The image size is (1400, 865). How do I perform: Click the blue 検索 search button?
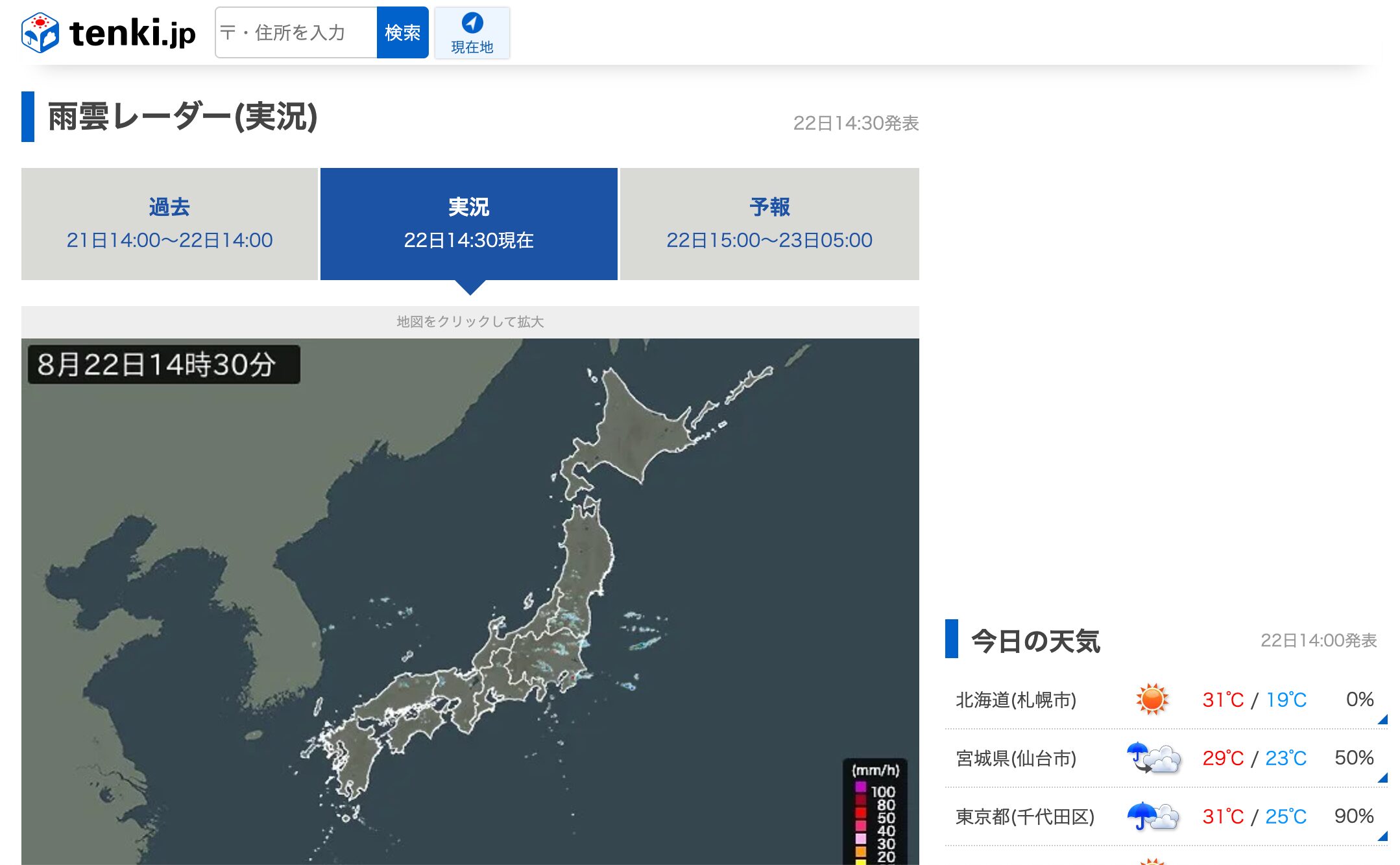(402, 32)
